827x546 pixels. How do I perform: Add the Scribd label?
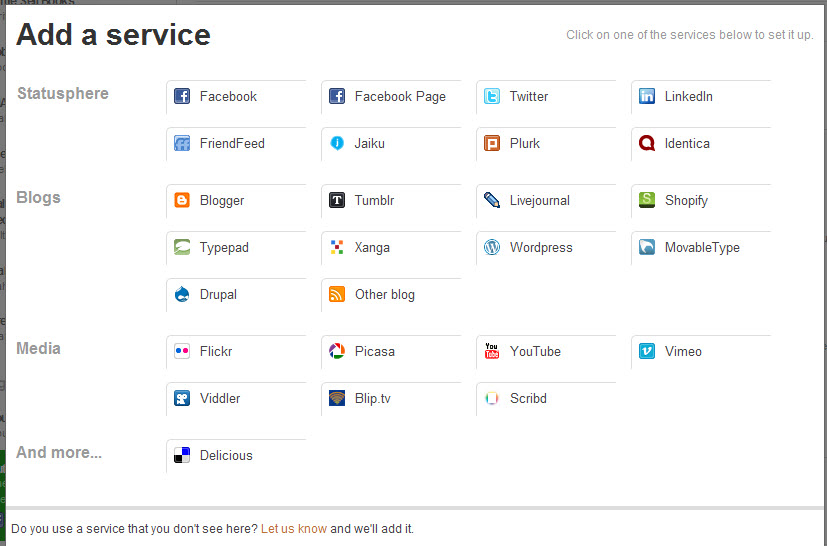pos(528,398)
